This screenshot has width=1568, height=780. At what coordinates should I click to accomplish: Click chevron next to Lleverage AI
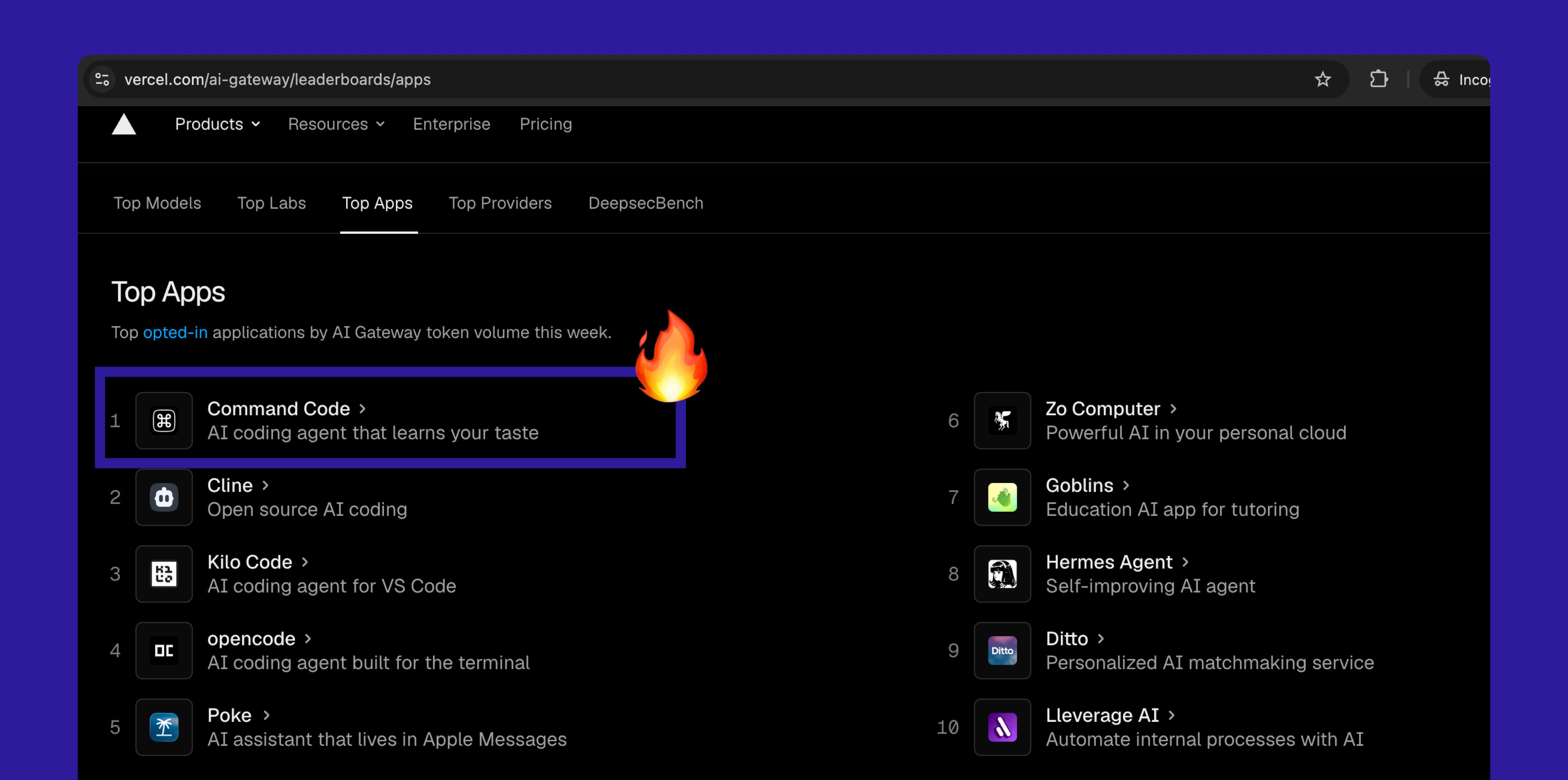[x=1172, y=715]
